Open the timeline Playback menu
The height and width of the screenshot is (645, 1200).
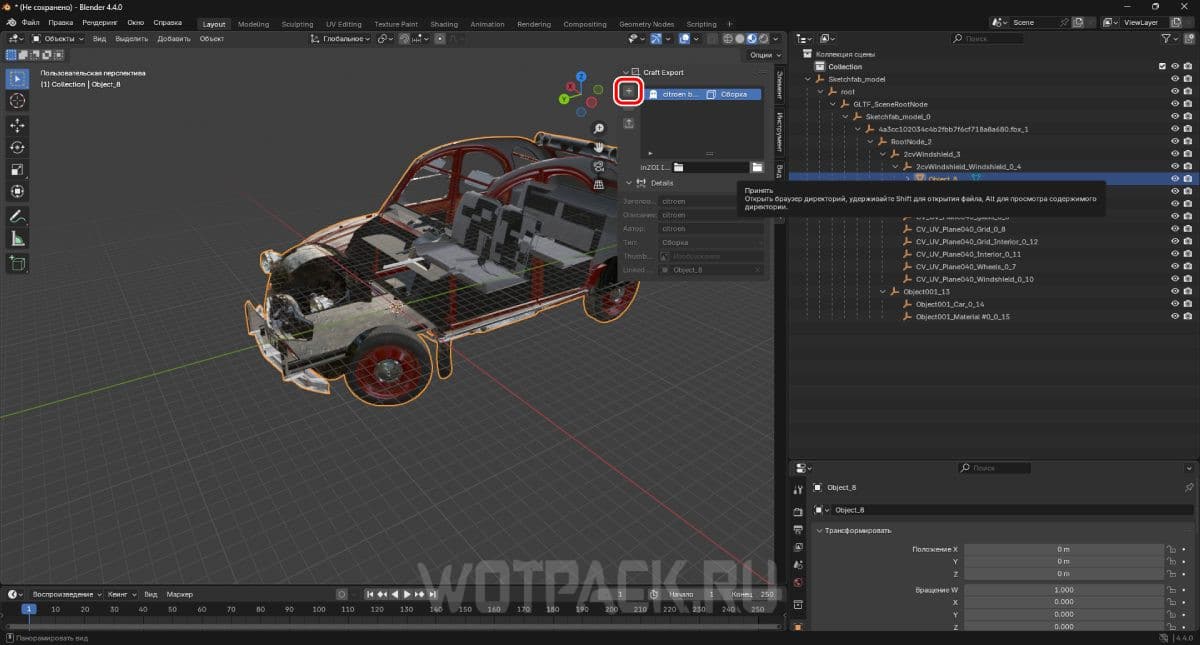66,593
